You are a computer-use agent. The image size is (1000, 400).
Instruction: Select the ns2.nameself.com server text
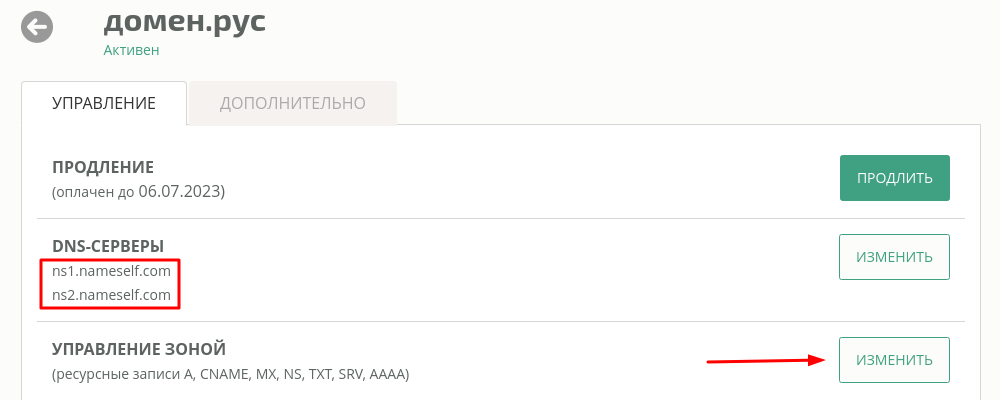tap(112, 295)
